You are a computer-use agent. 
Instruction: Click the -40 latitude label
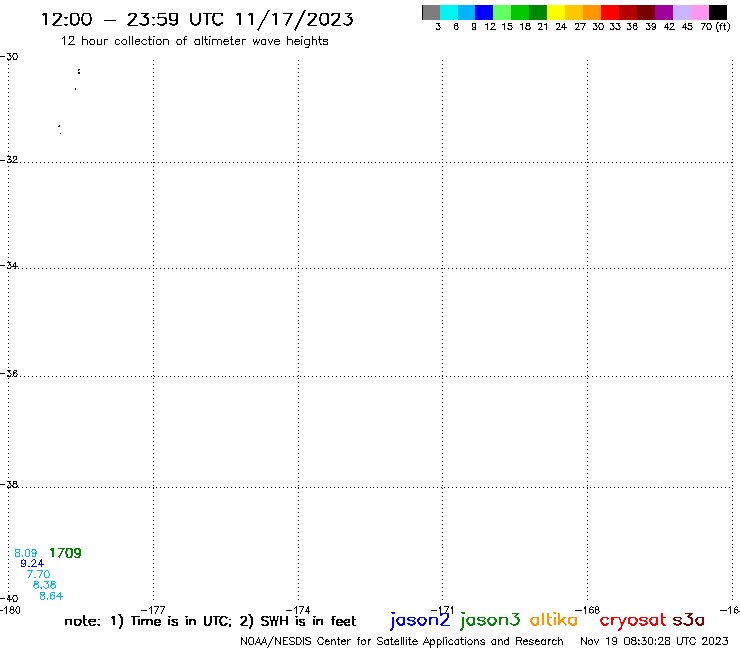pyautogui.click(x=9, y=599)
